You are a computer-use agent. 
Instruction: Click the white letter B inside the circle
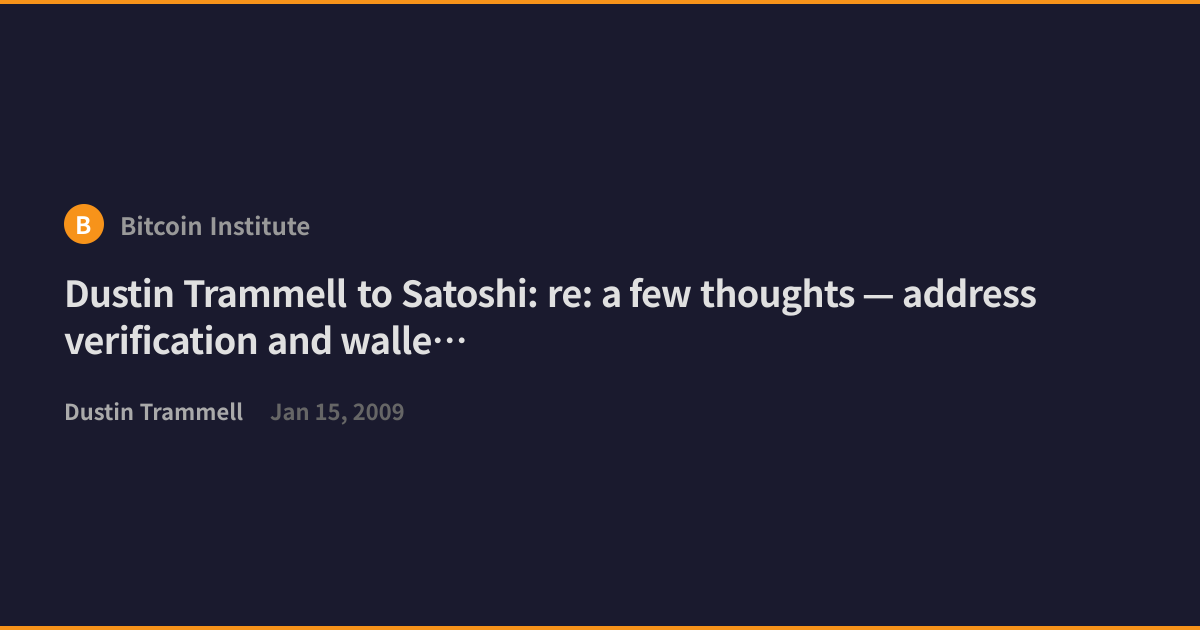pos(84,226)
